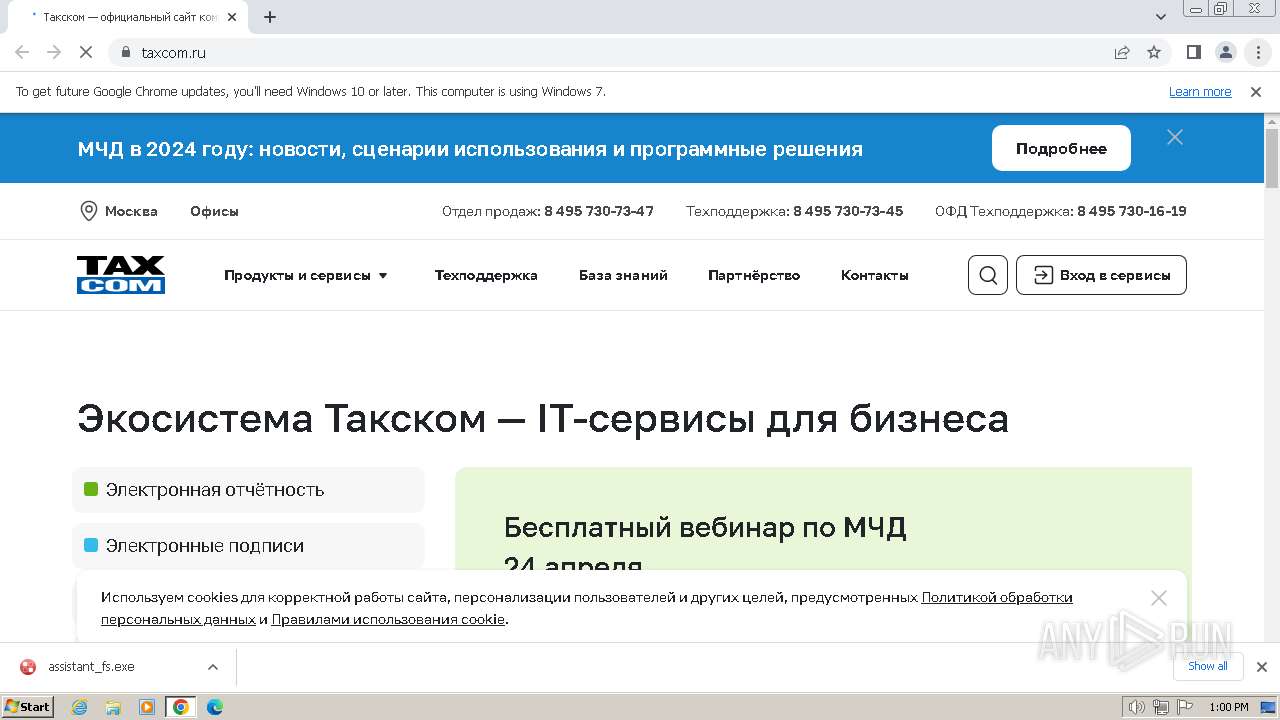The height and width of the screenshot is (720, 1280).
Task: Close the downloads bar
Action: point(1262,667)
